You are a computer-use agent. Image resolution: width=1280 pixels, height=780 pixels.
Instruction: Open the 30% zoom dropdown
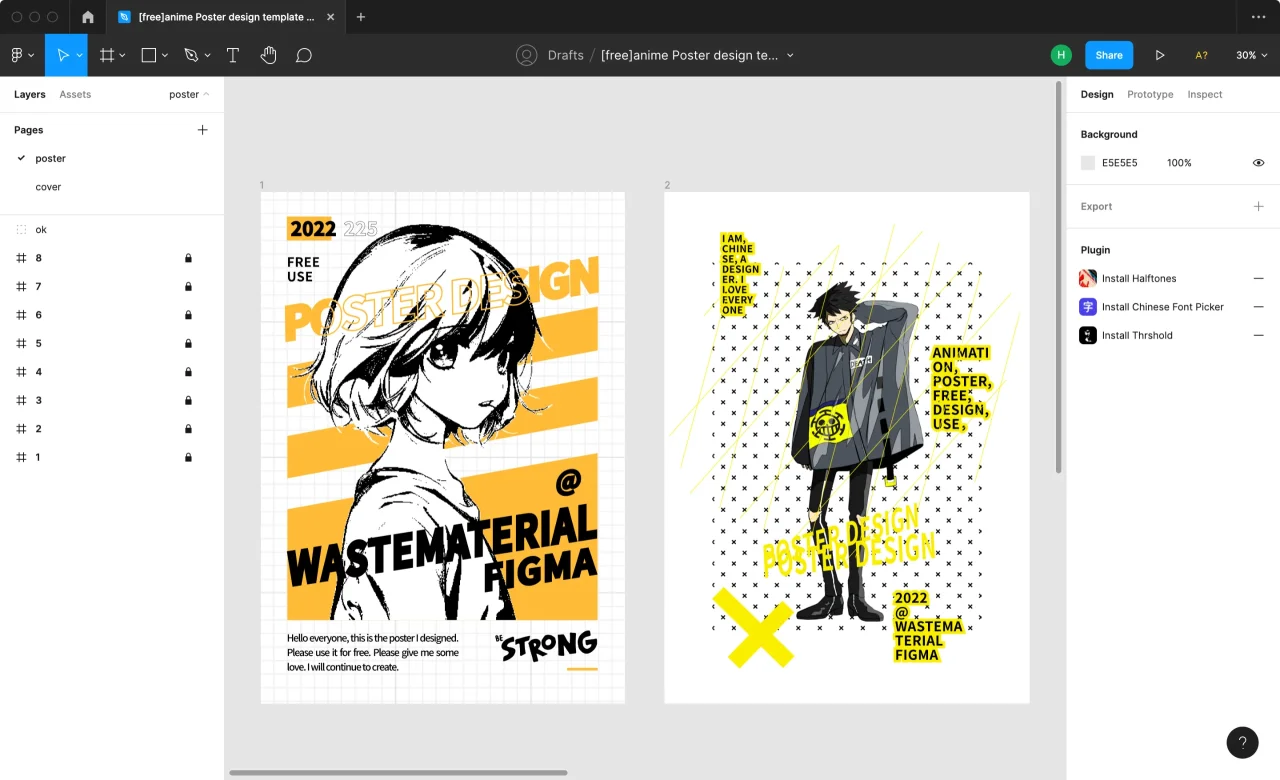(x=1251, y=55)
